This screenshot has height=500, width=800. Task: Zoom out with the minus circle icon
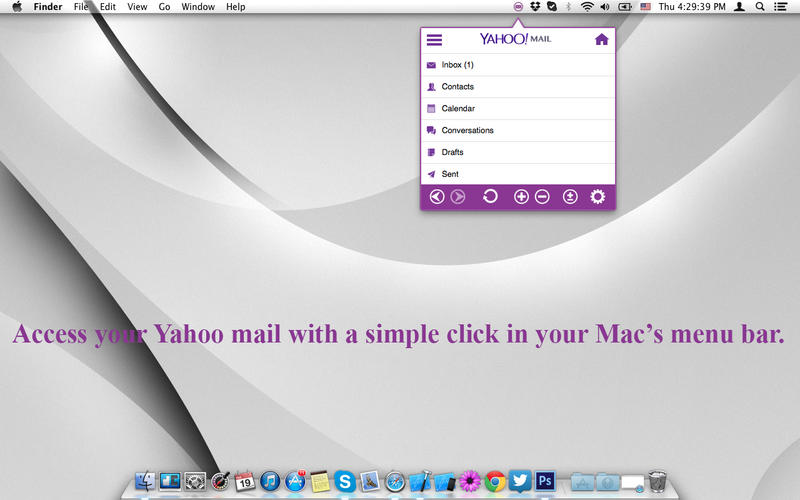pyautogui.click(x=542, y=196)
